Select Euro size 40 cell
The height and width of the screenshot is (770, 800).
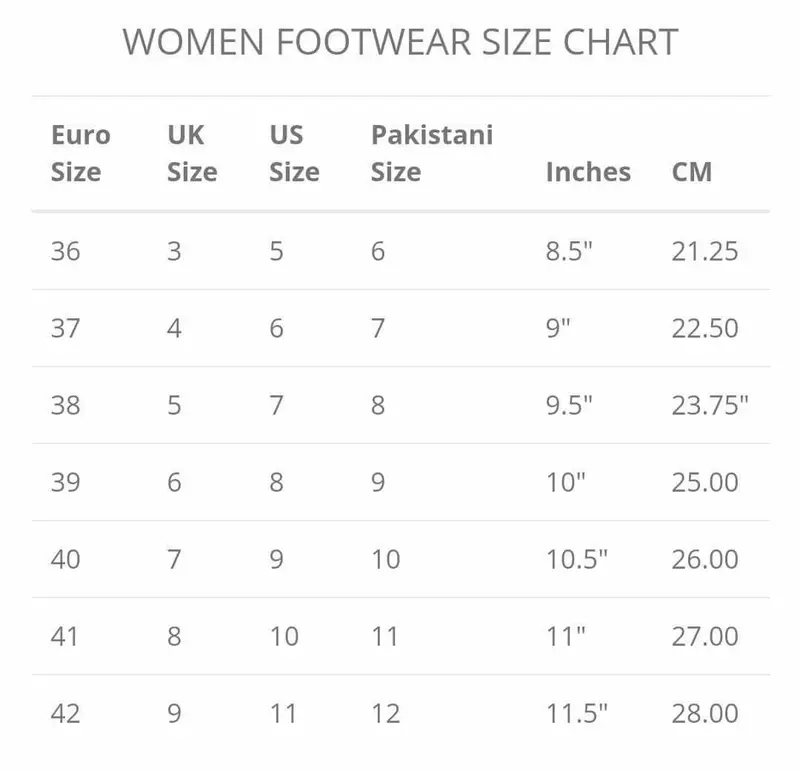coord(66,559)
